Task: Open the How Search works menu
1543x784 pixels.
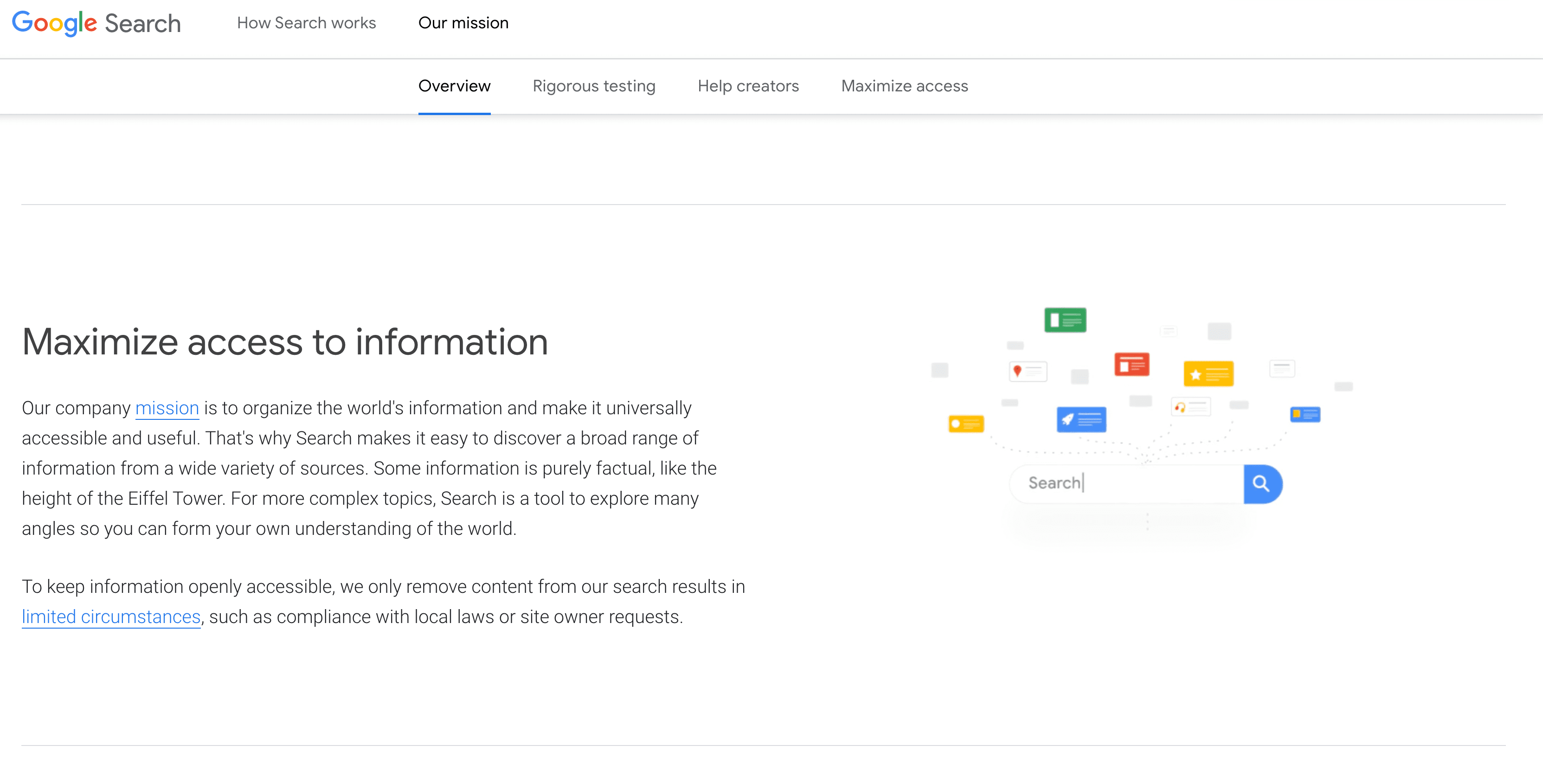Action: [306, 23]
